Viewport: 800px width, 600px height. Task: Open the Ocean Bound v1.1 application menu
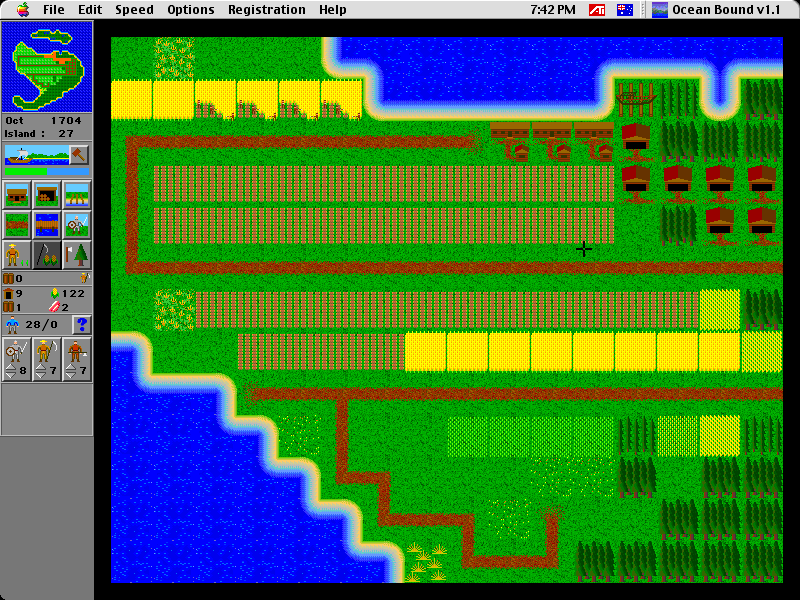click(716, 10)
